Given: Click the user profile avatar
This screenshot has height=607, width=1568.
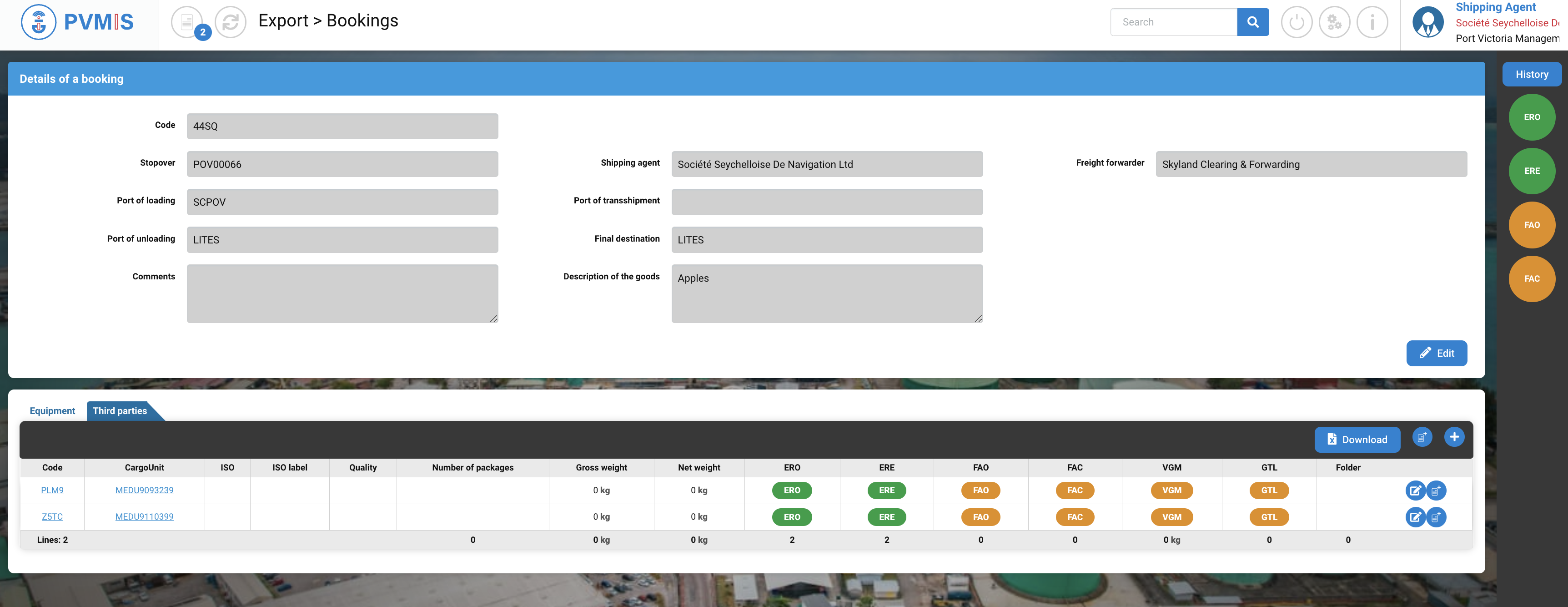Looking at the screenshot, I should [1427, 23].
